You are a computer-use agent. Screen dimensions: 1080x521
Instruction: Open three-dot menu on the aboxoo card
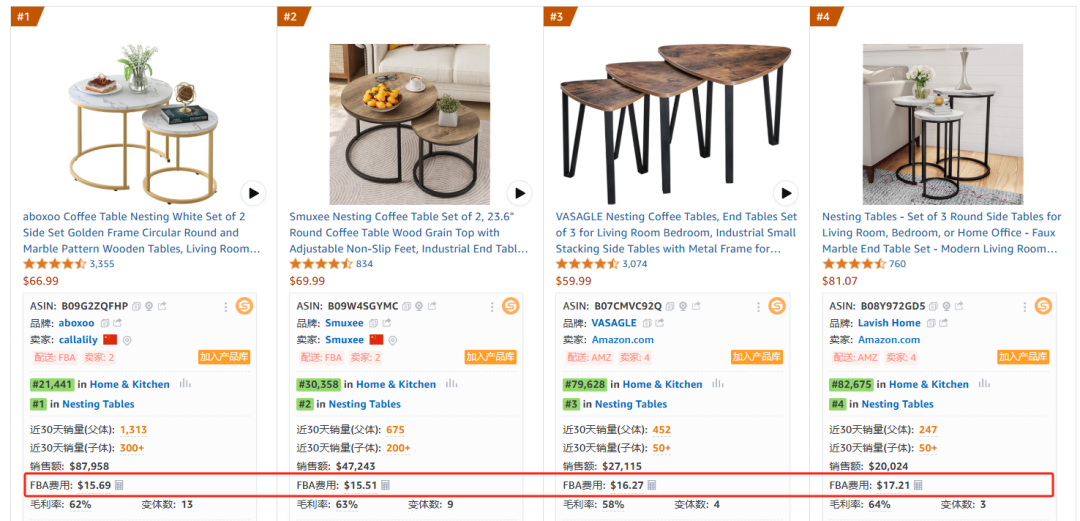226,306
